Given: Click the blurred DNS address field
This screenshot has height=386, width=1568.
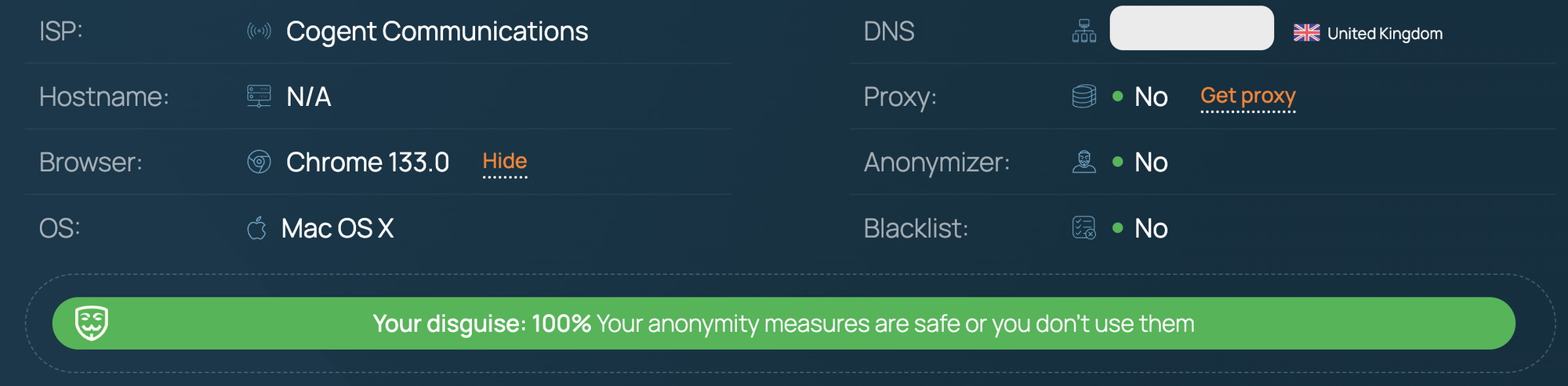Looking at the screenshot, I should [x=1192, y=28].
